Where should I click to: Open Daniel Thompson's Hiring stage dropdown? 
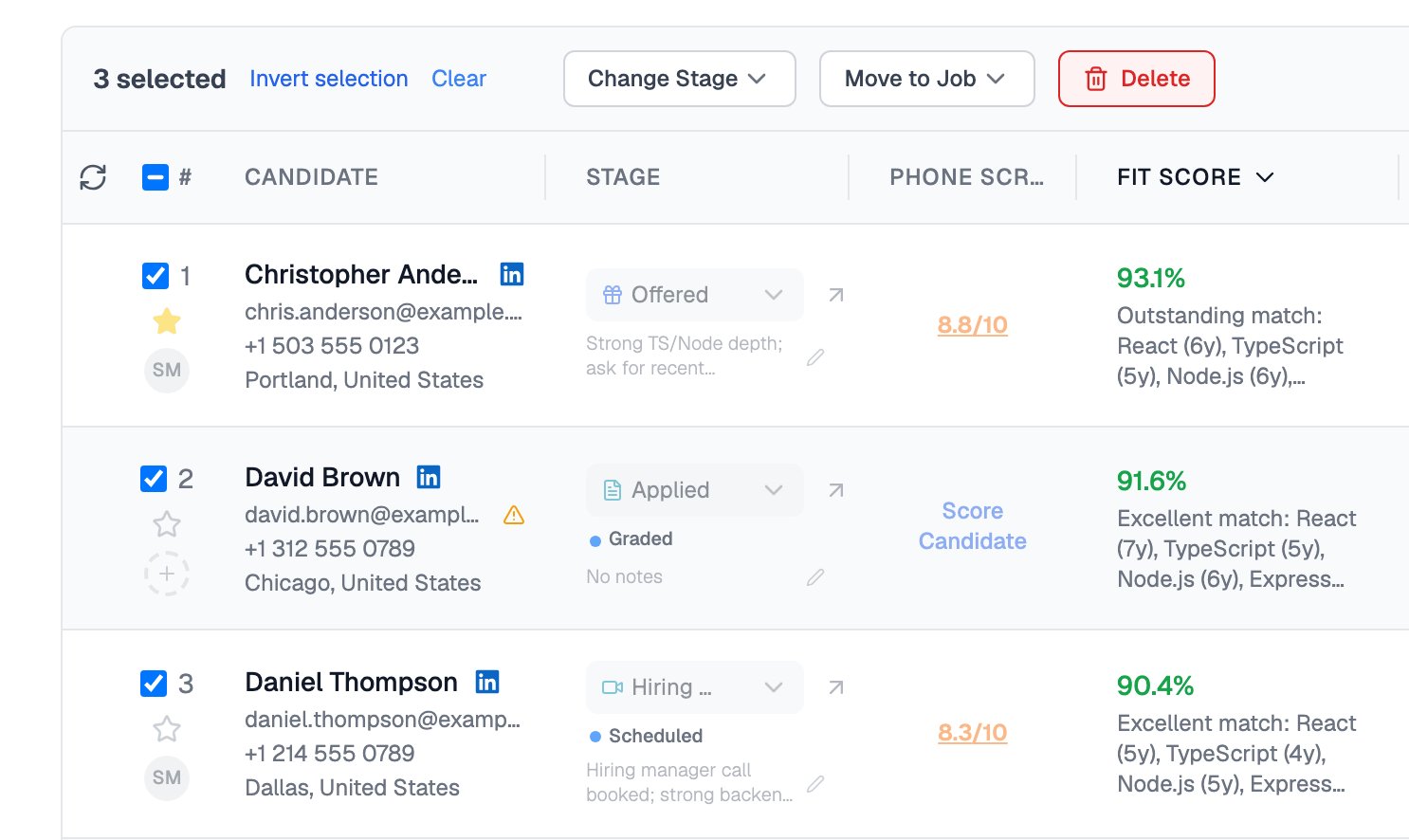pyautogui.click(x=694, y=687)
